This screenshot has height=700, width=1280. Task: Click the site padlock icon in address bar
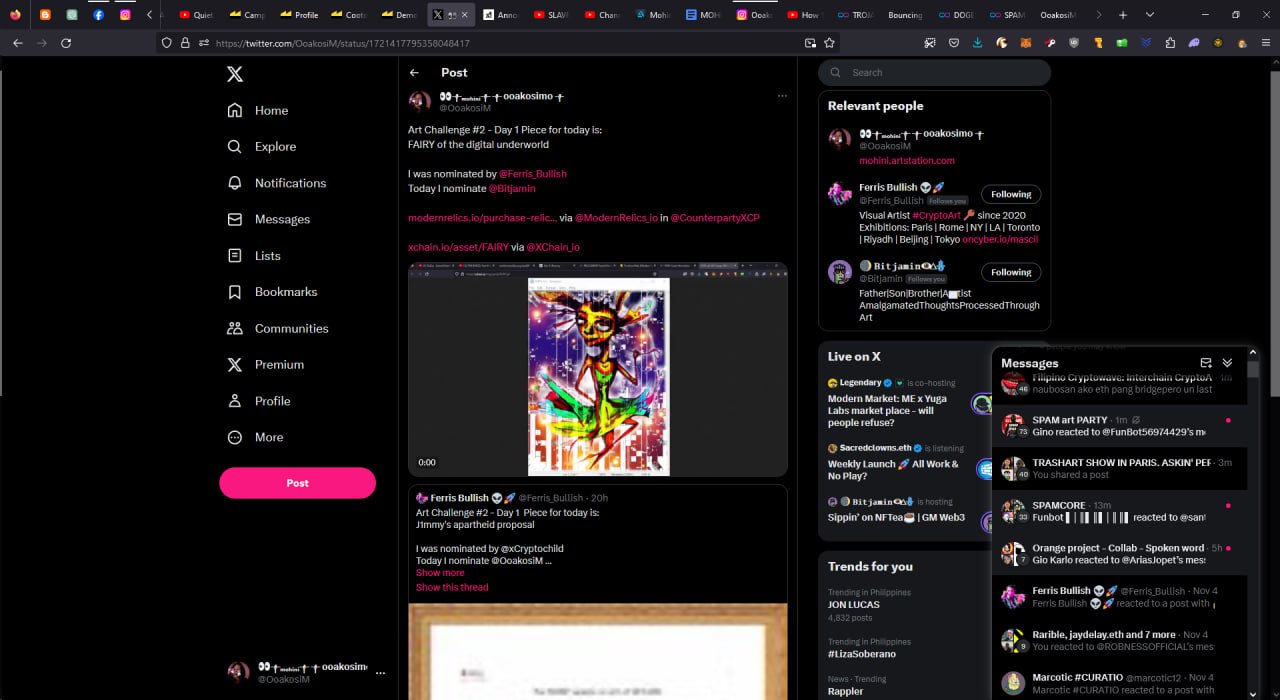[185, 43]
